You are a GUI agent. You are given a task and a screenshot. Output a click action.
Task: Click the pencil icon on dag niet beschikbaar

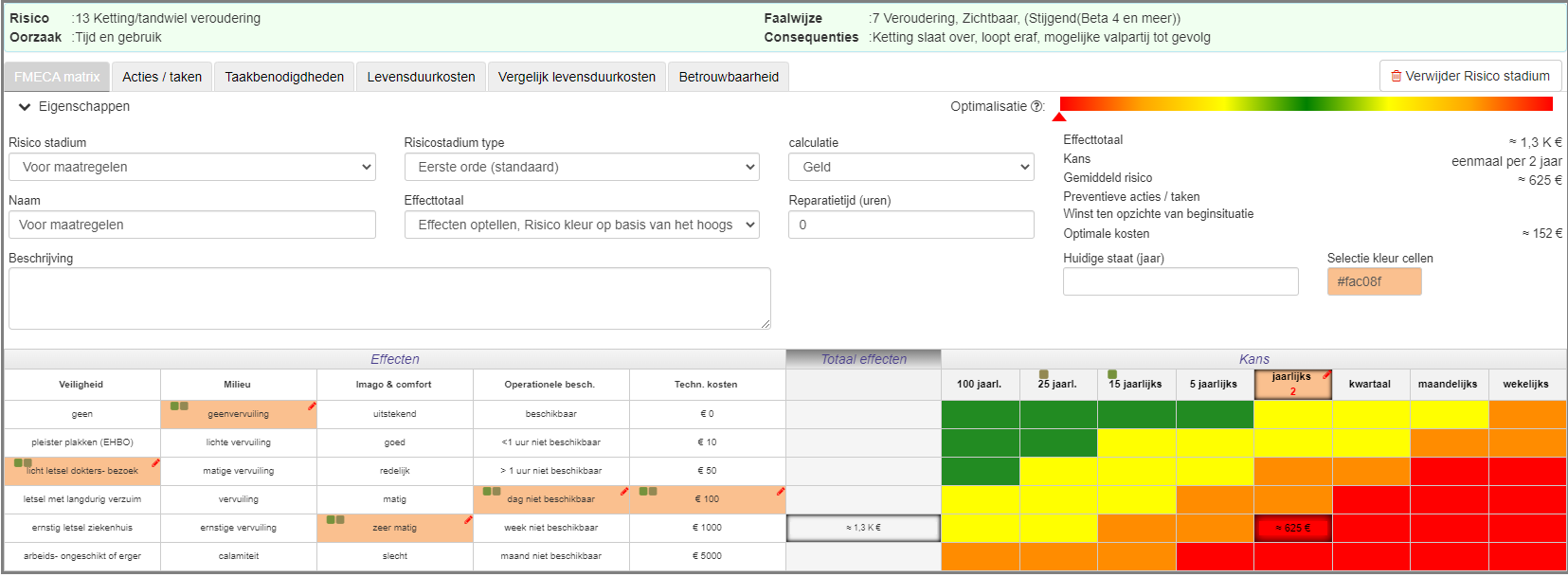(x=624, y=492)
